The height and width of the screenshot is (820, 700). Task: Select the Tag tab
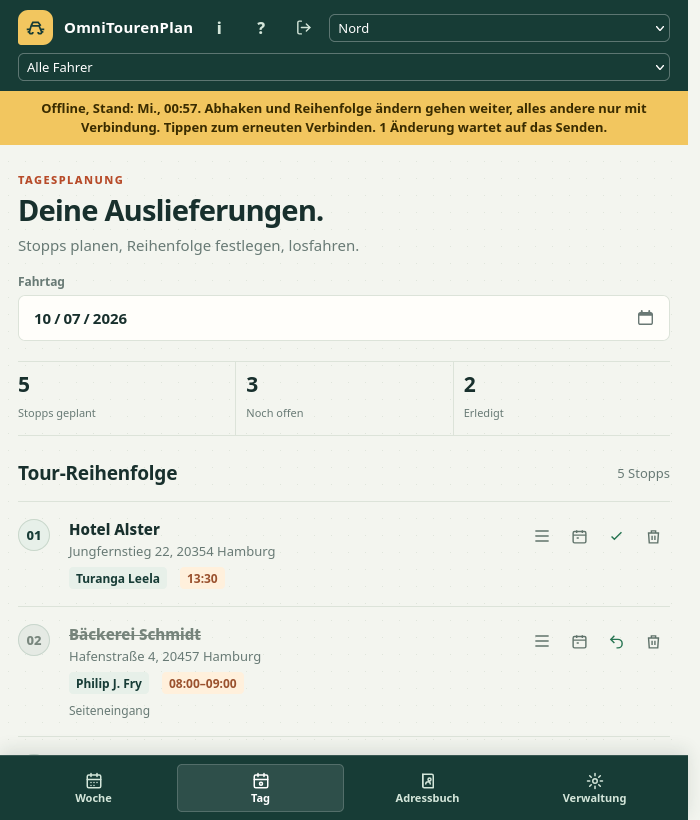click(x=260, y=788)
